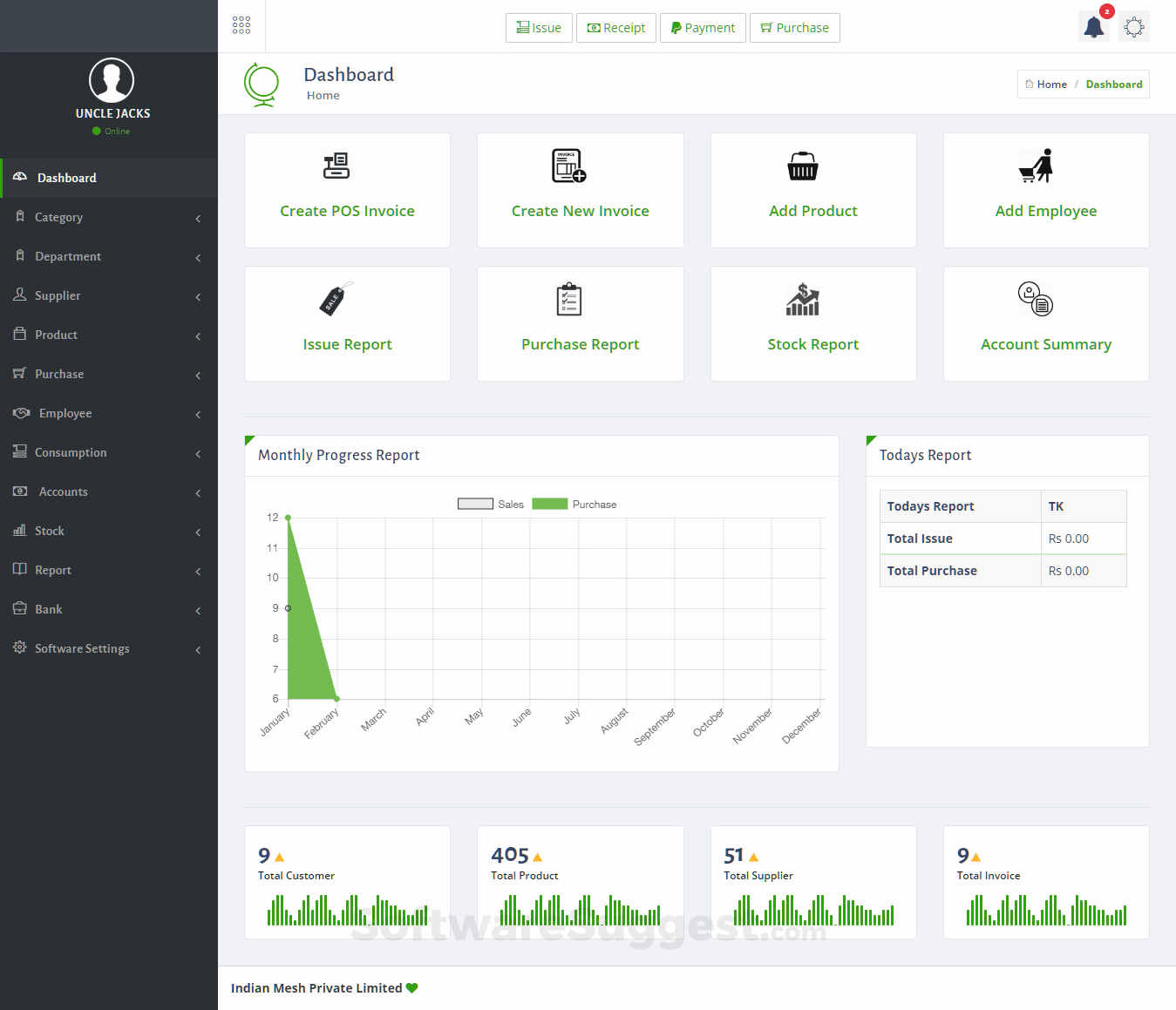The image size is (1176, 1010).
Task: Click the Receipt button in top bar
Action: pyautogui.click(x=616, y=28)
